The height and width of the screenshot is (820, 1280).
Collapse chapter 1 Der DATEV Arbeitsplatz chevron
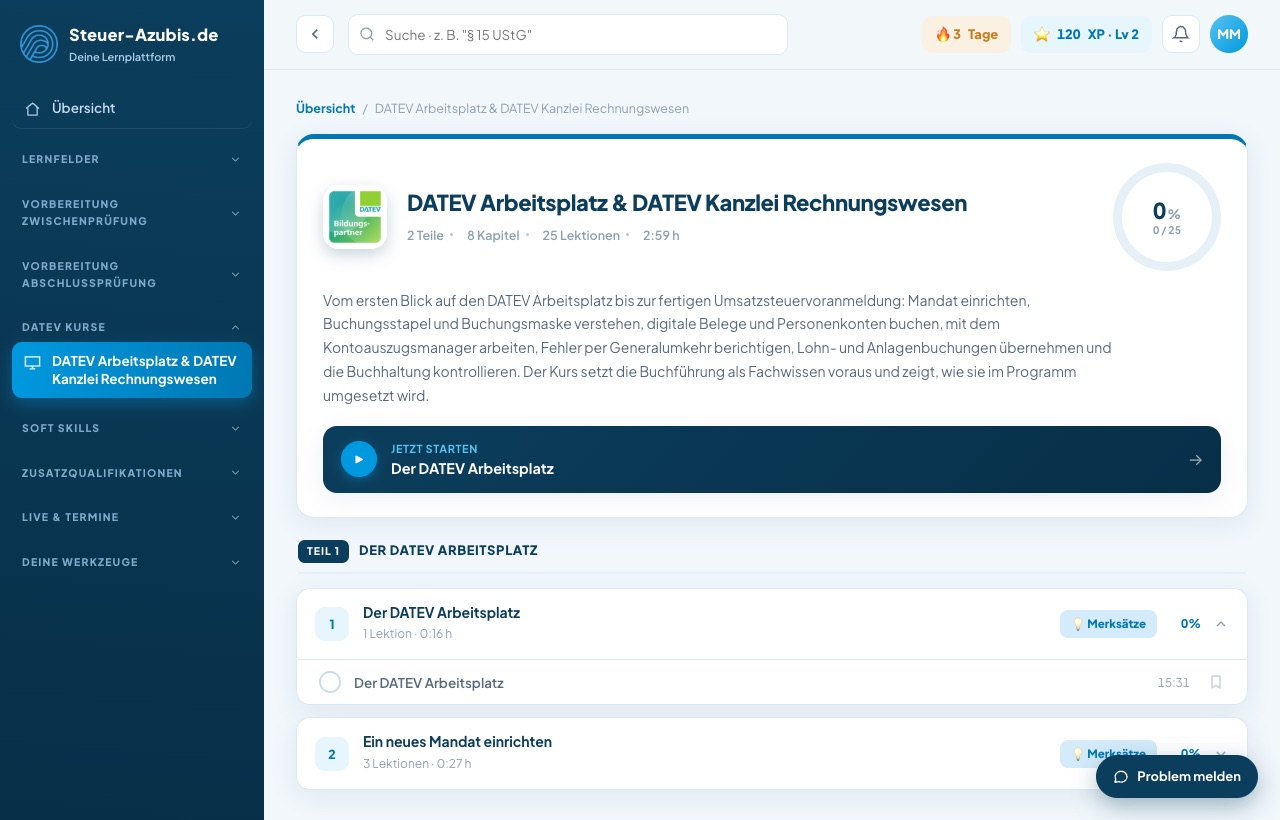point(1220,624)
